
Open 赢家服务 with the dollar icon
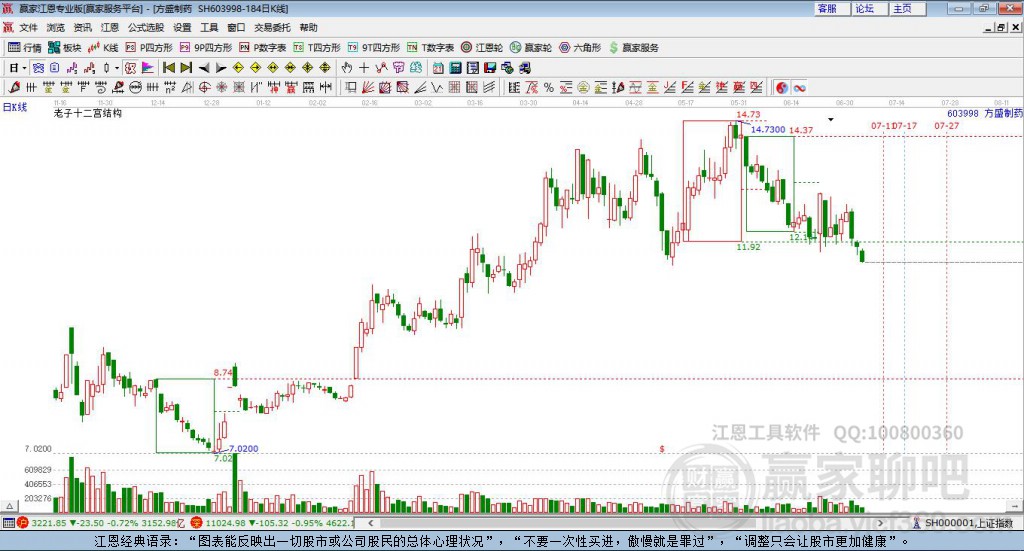pyautogui.click(x=633, y=48)
